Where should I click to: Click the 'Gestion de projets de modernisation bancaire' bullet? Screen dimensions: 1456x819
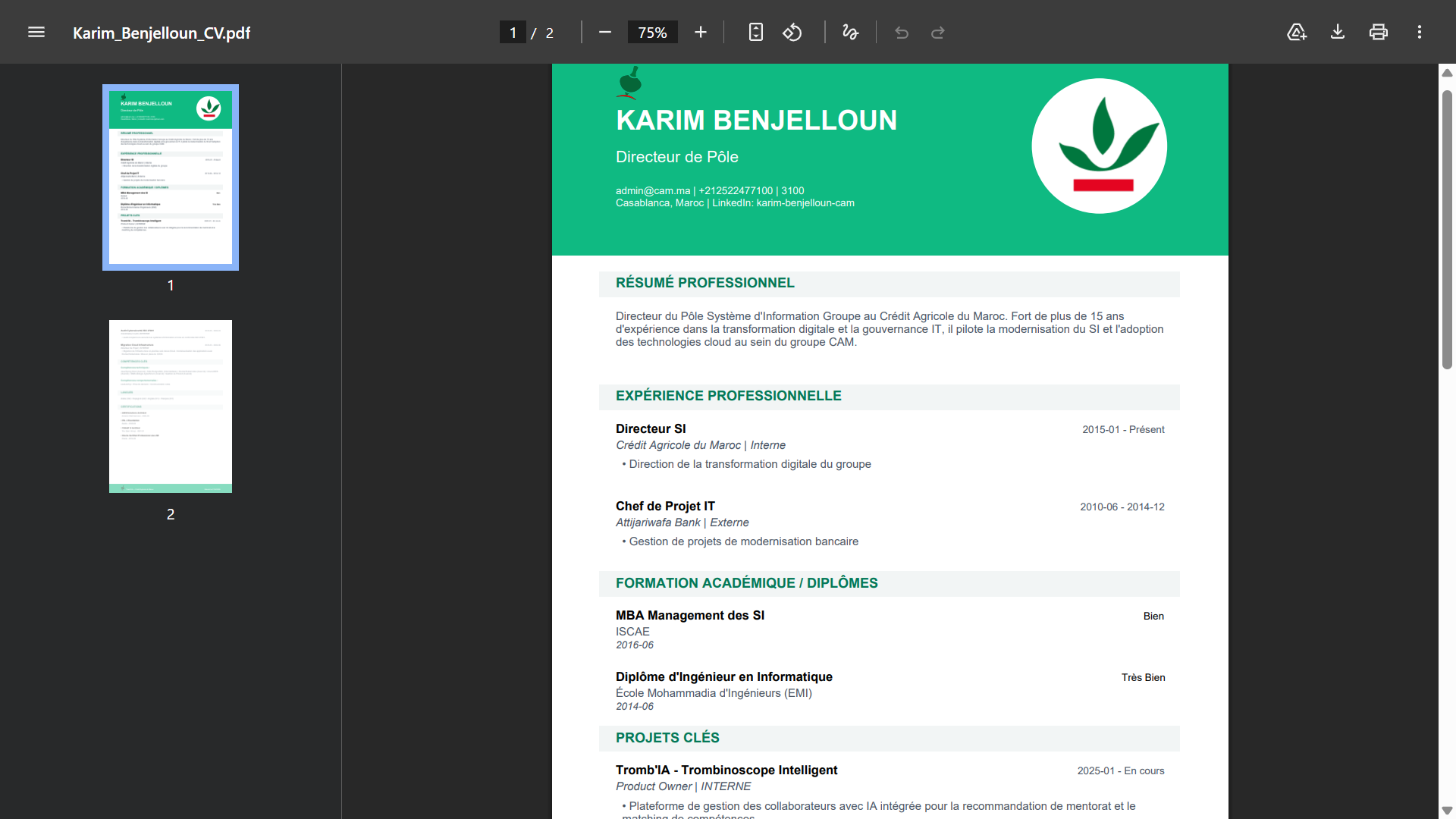740,541
